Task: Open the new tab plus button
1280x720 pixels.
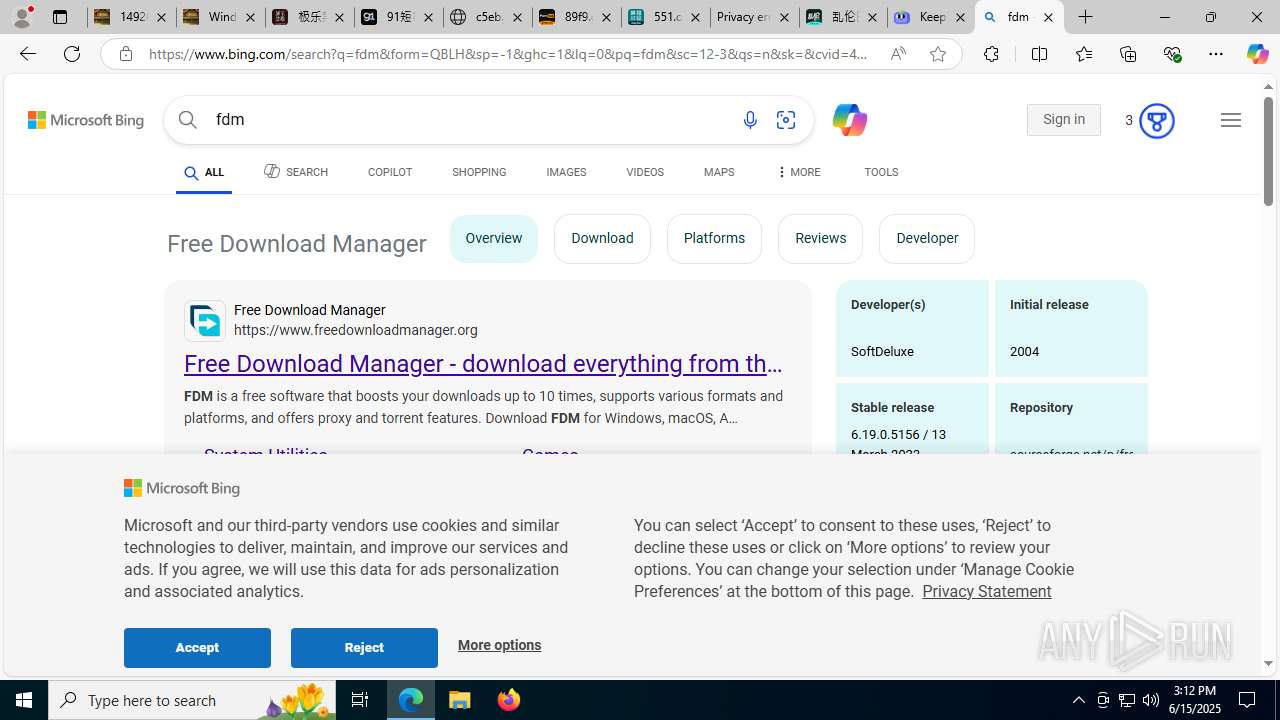Action: [1086, 17]
